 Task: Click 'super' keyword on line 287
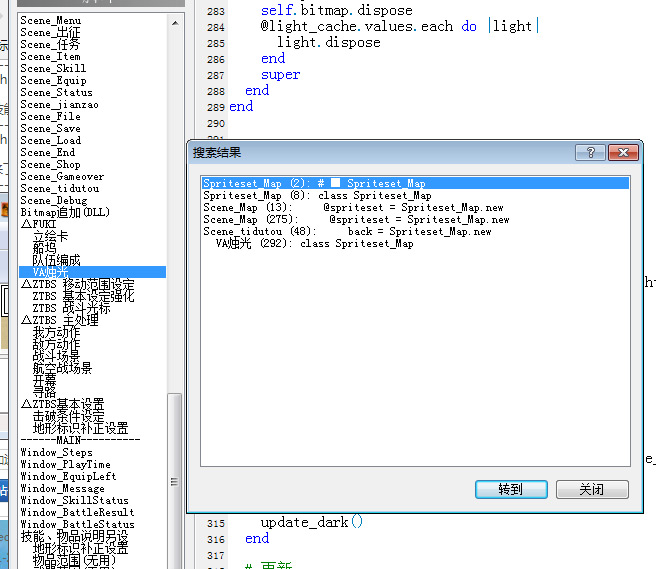point(280,75)
